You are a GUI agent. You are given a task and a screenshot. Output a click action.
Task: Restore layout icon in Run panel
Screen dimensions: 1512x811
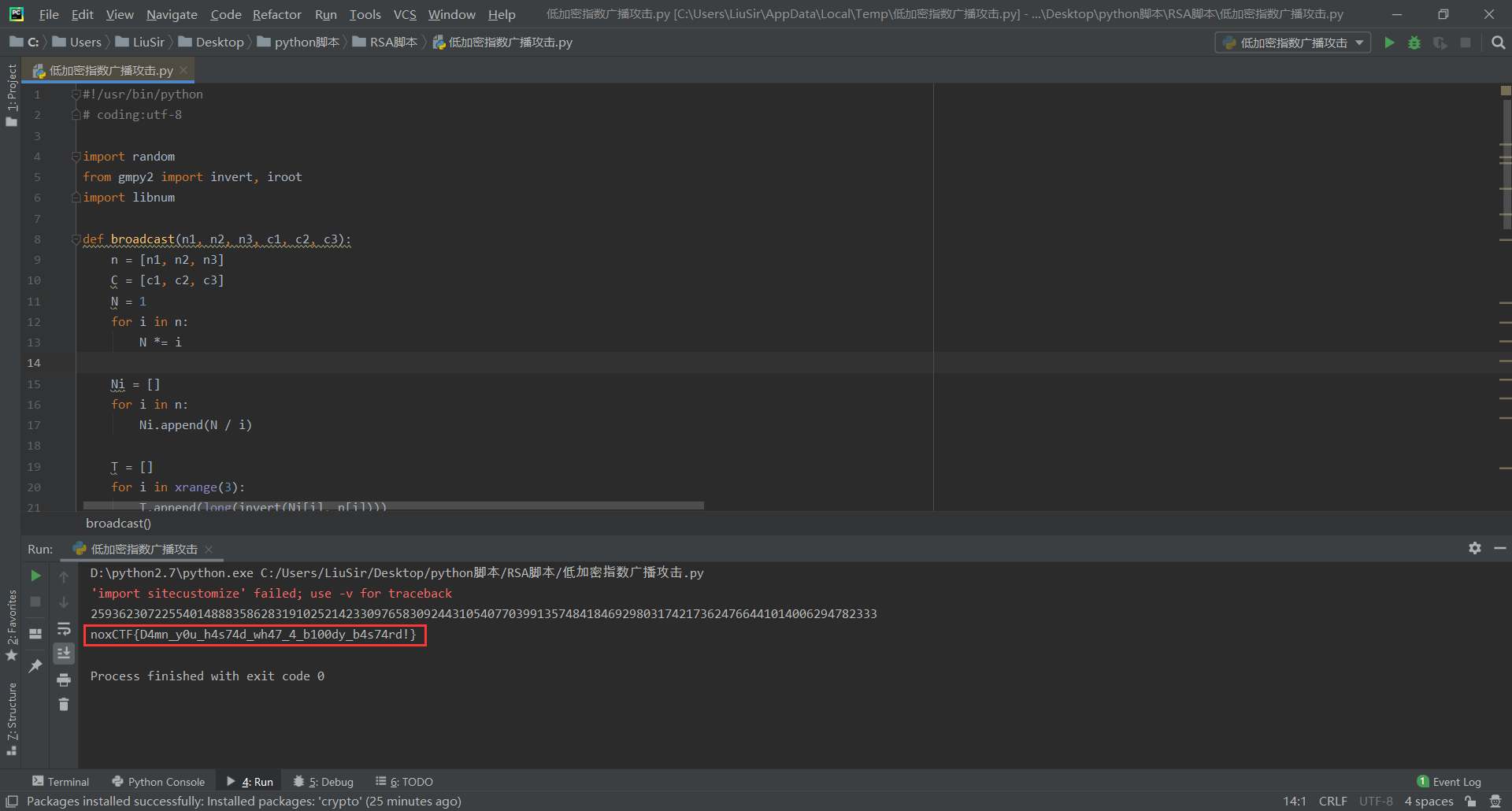point(35,633)
